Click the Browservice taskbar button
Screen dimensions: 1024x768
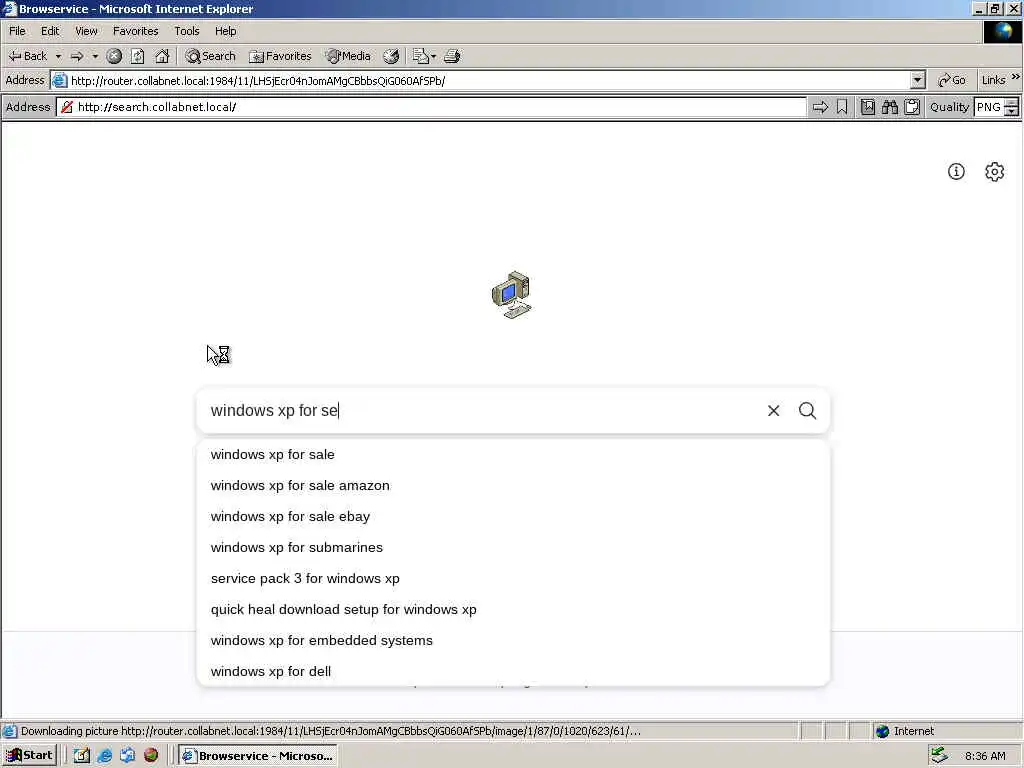coord(258,756)
